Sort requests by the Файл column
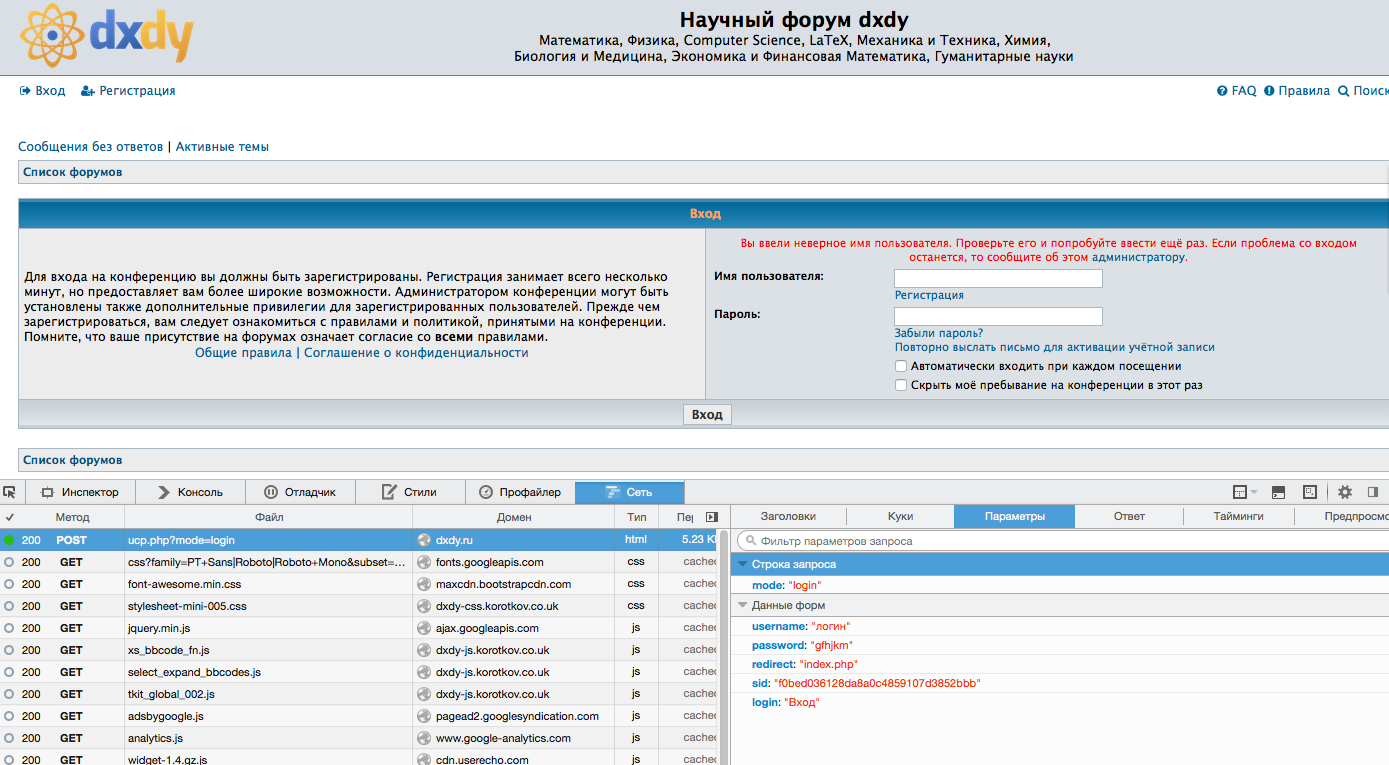1389x765 pixels. [x=269, y=517]
